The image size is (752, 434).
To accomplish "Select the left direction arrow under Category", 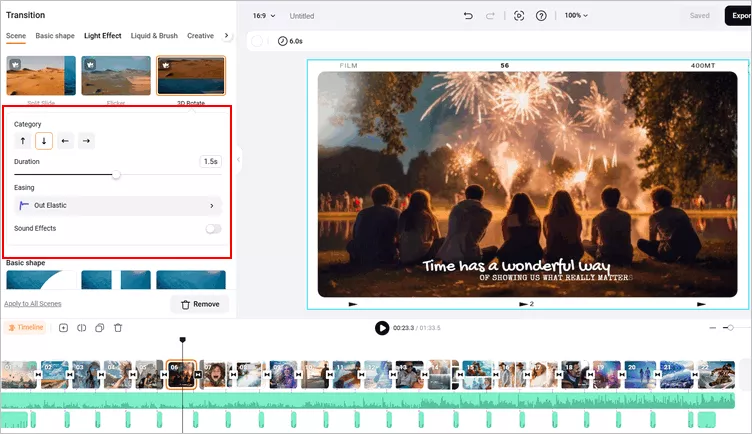I will pyautogui.click(x=65, y=141).
